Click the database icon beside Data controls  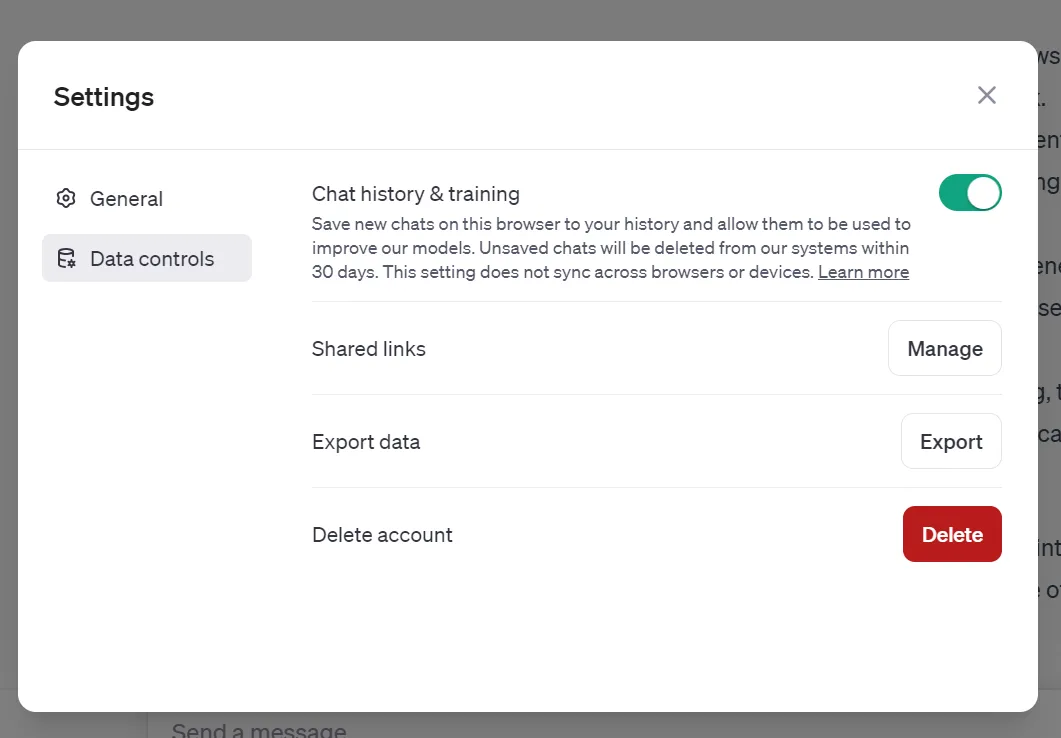[x=66, y=259]
